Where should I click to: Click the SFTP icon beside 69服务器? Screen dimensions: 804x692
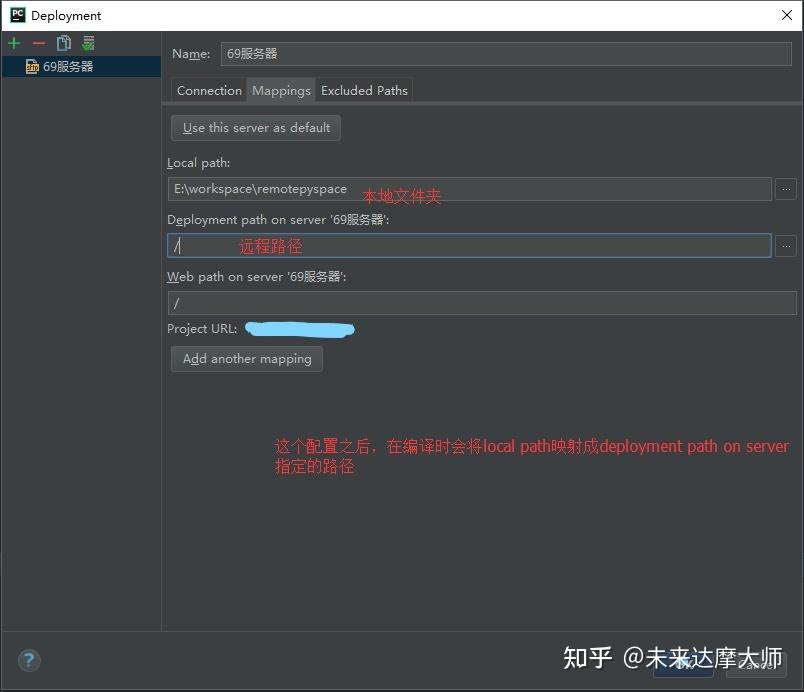point(30,66)
